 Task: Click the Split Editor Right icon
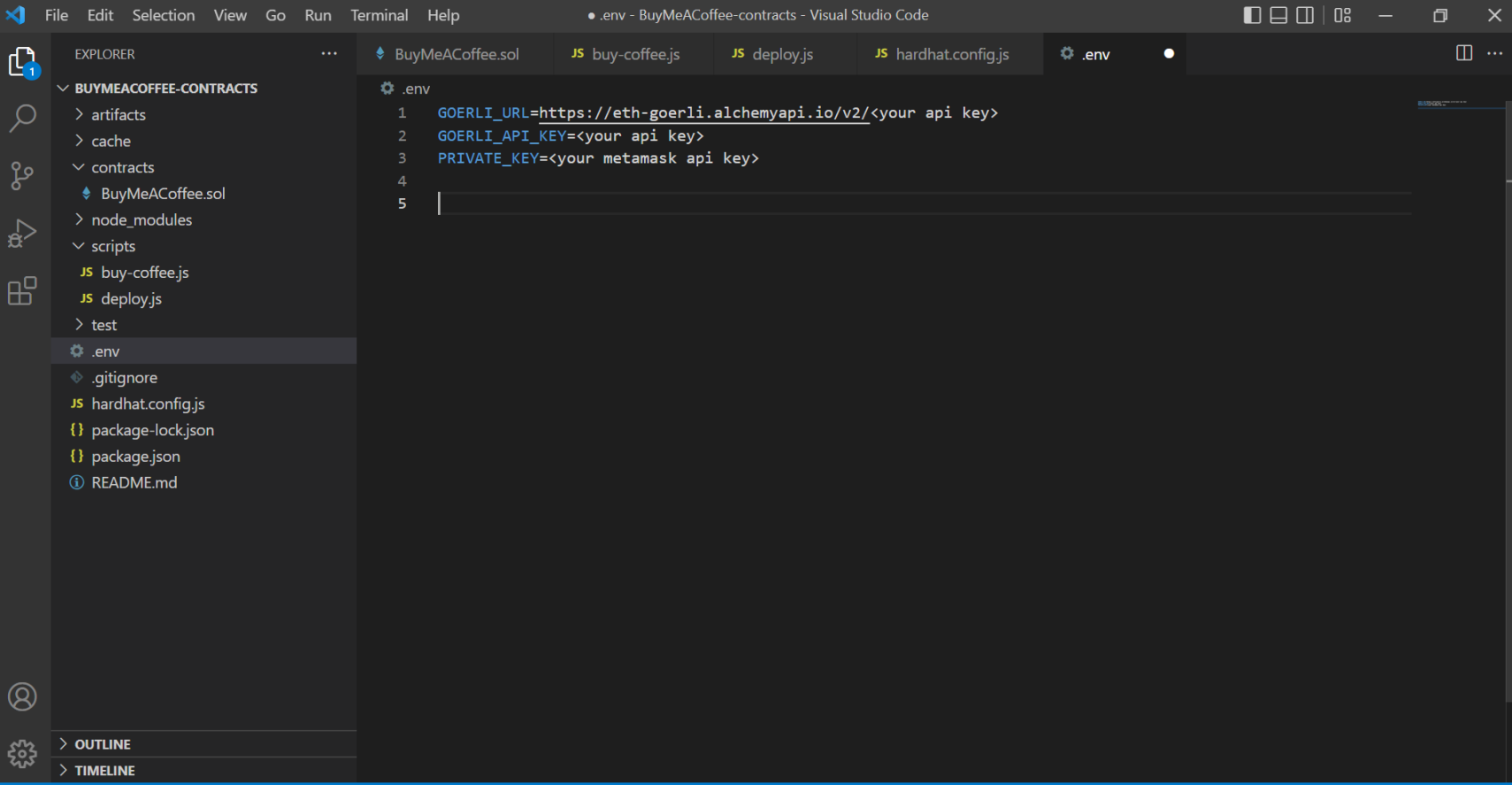(1463, 54)
